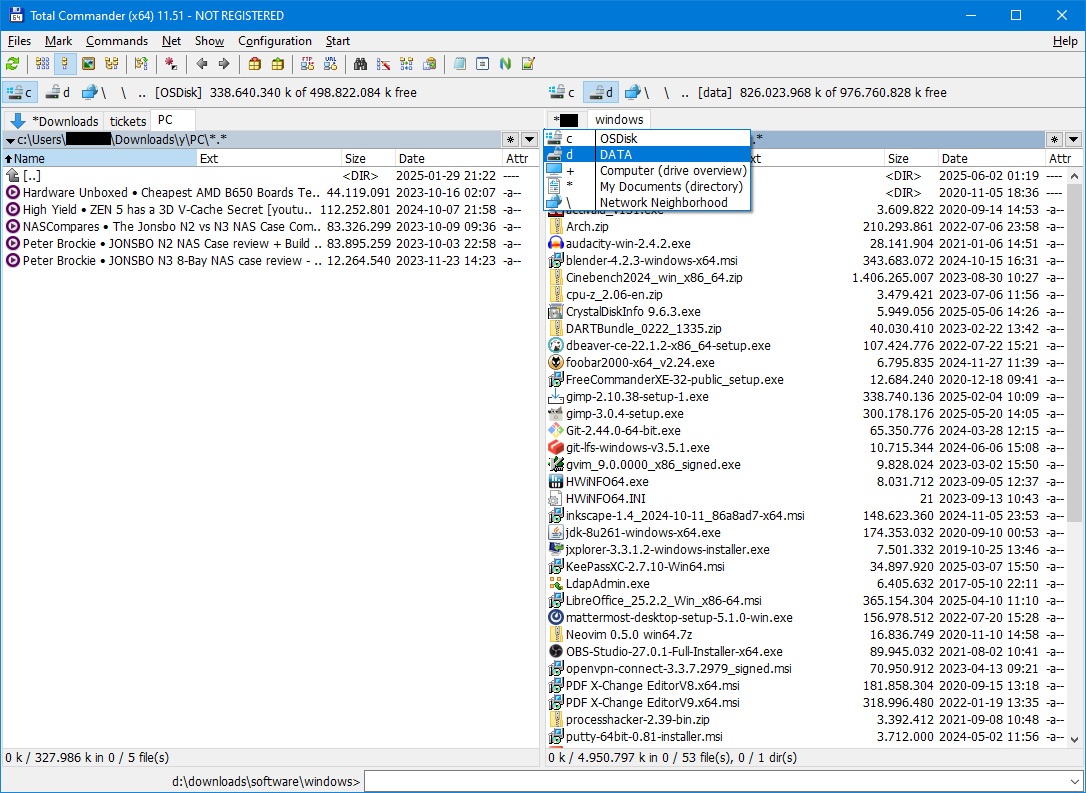Refresh the panel with the green arrows icon

coord(12,64)
